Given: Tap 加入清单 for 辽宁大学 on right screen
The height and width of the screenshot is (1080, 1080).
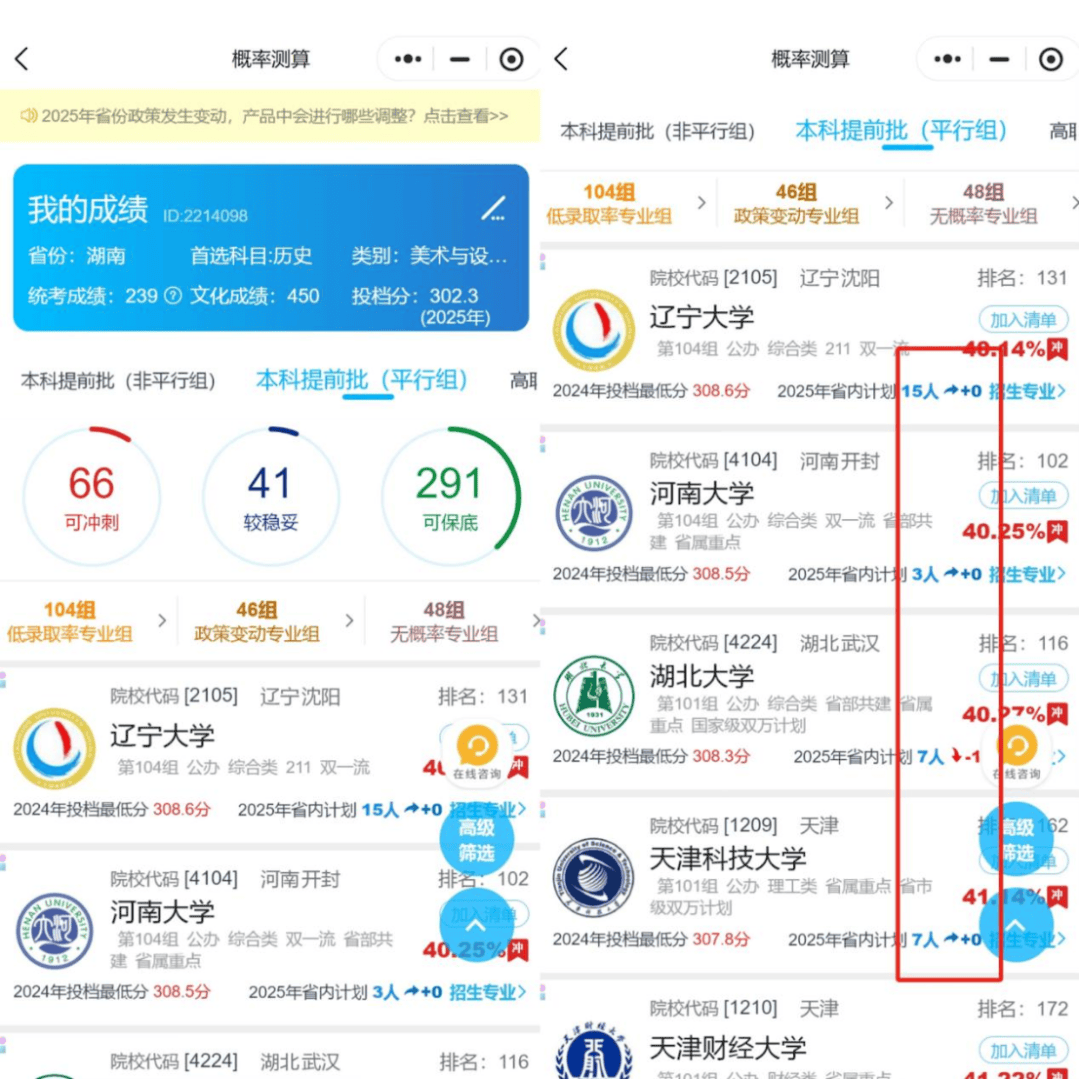Looking at the screenshot, I should click(1023, 320).
